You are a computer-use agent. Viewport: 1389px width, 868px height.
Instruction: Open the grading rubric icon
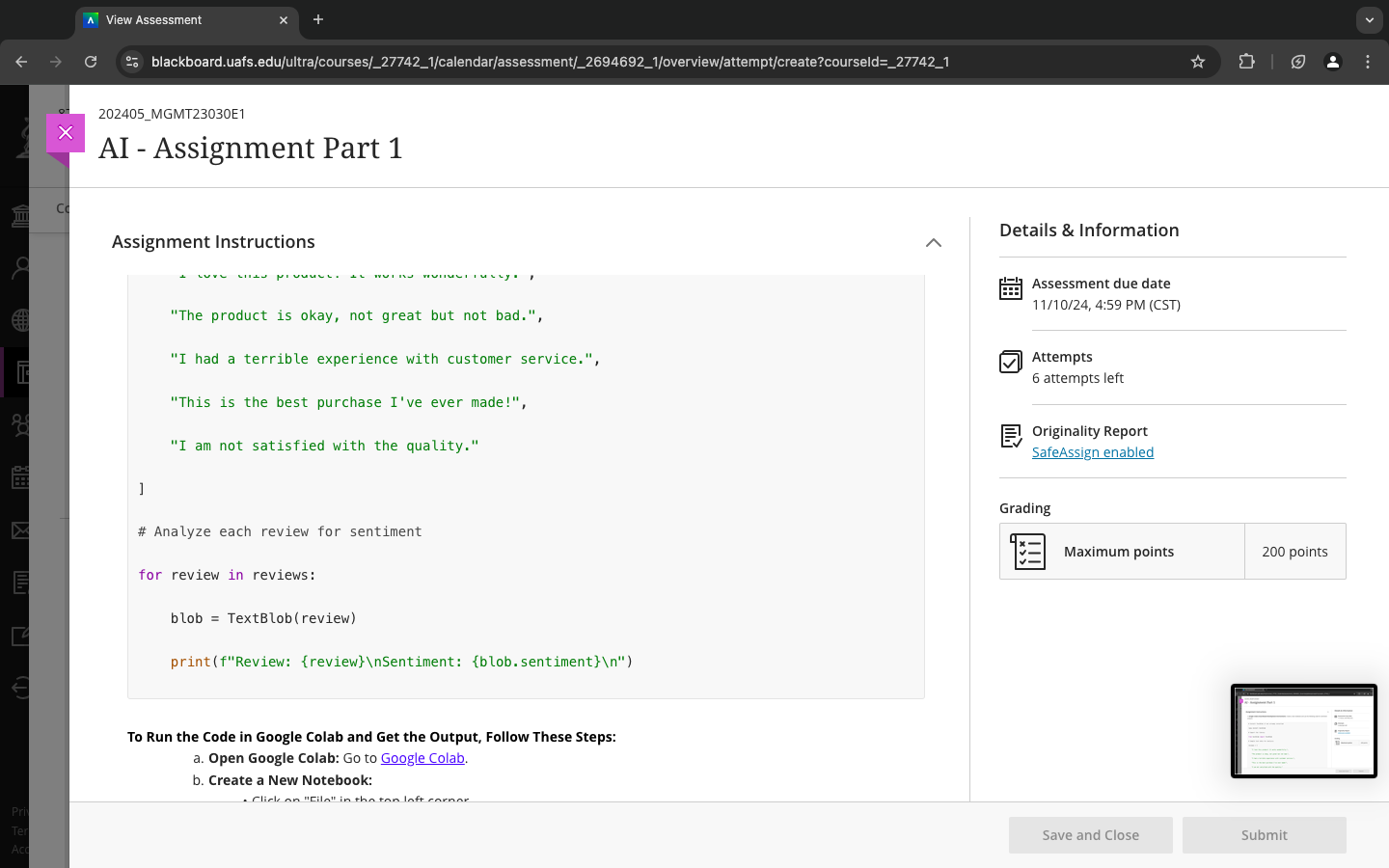pyautogui.click(x=1028, y=552)
